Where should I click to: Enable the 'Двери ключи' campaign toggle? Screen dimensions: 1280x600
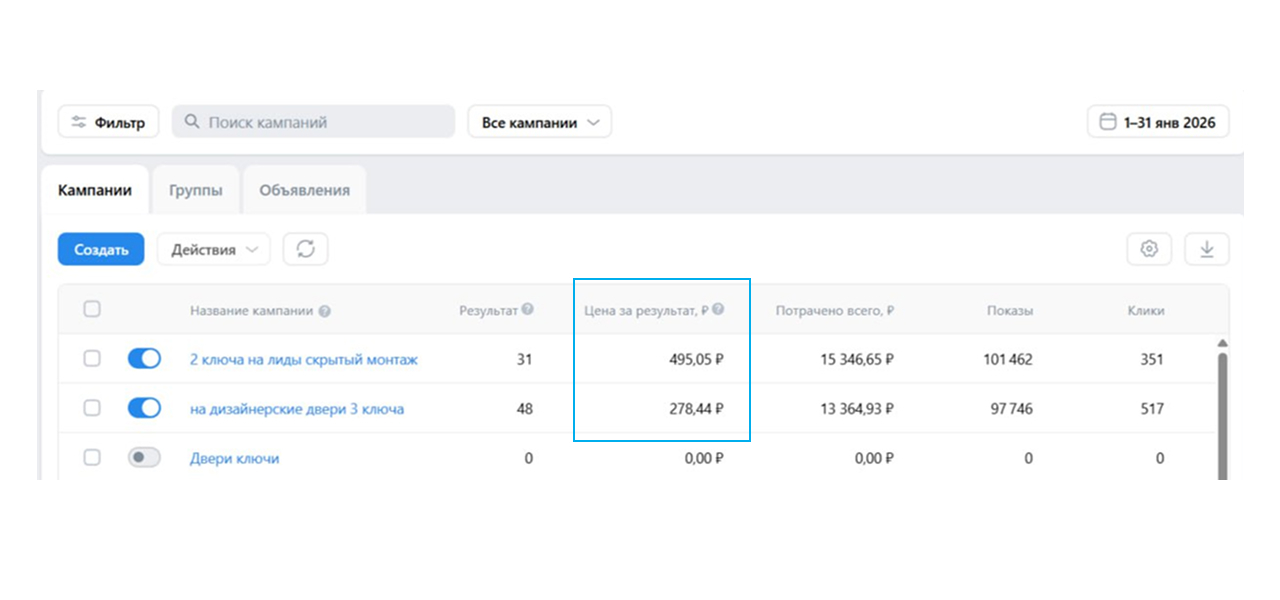pyautogui.click(x=144, y=457)
